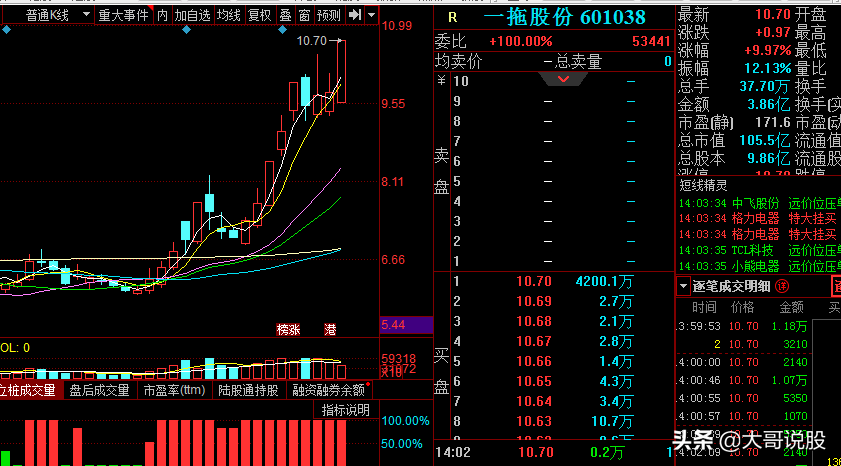Click the 时间 column header
841x466 pixels.
click(704, 307)
